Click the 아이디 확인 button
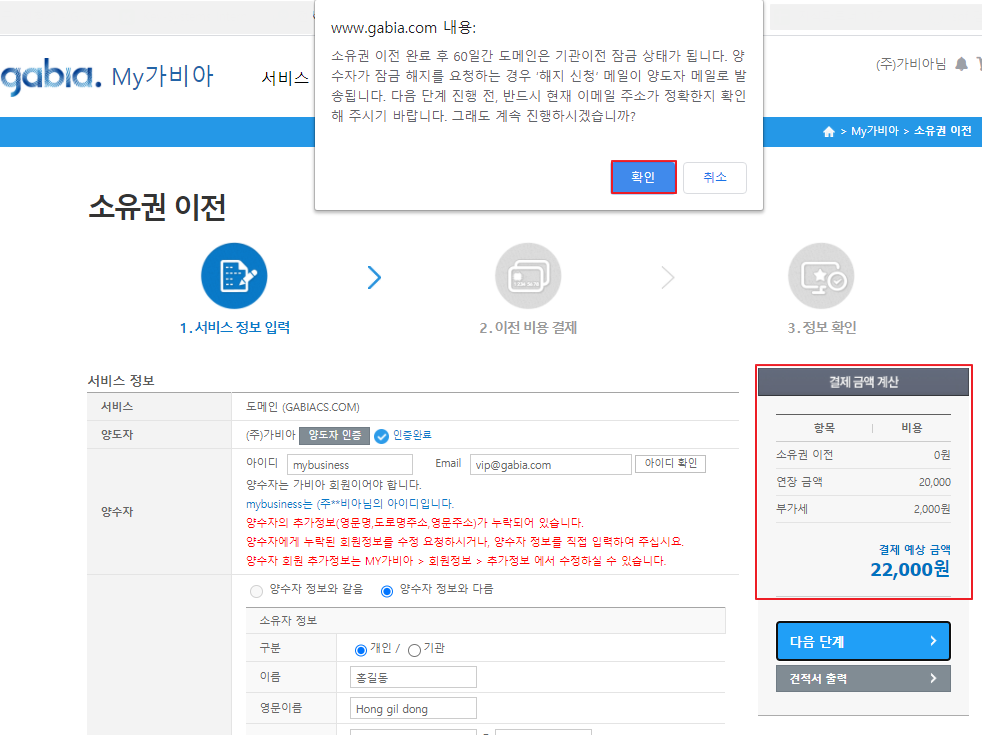The height and width of the screenshot is (735, 982). click(671, 463)
